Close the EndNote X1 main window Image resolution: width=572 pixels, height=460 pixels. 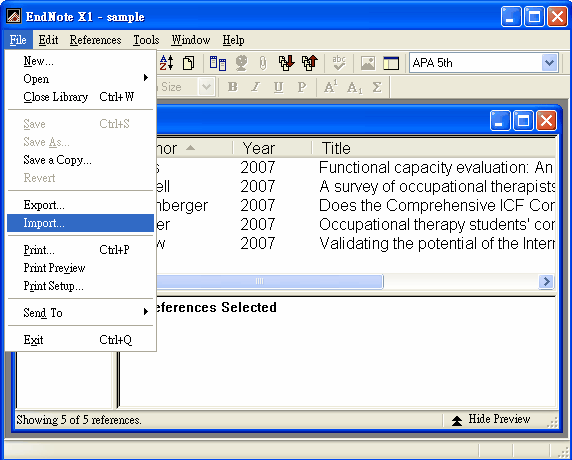point(557,16)
